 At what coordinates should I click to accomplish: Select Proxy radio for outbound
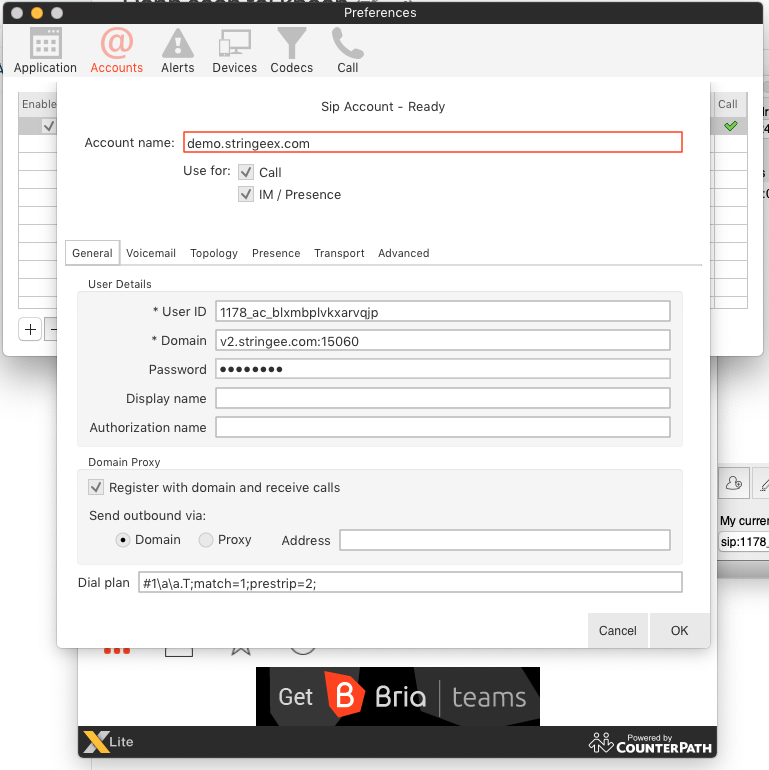pyautogui.click(x=206, y=540)
